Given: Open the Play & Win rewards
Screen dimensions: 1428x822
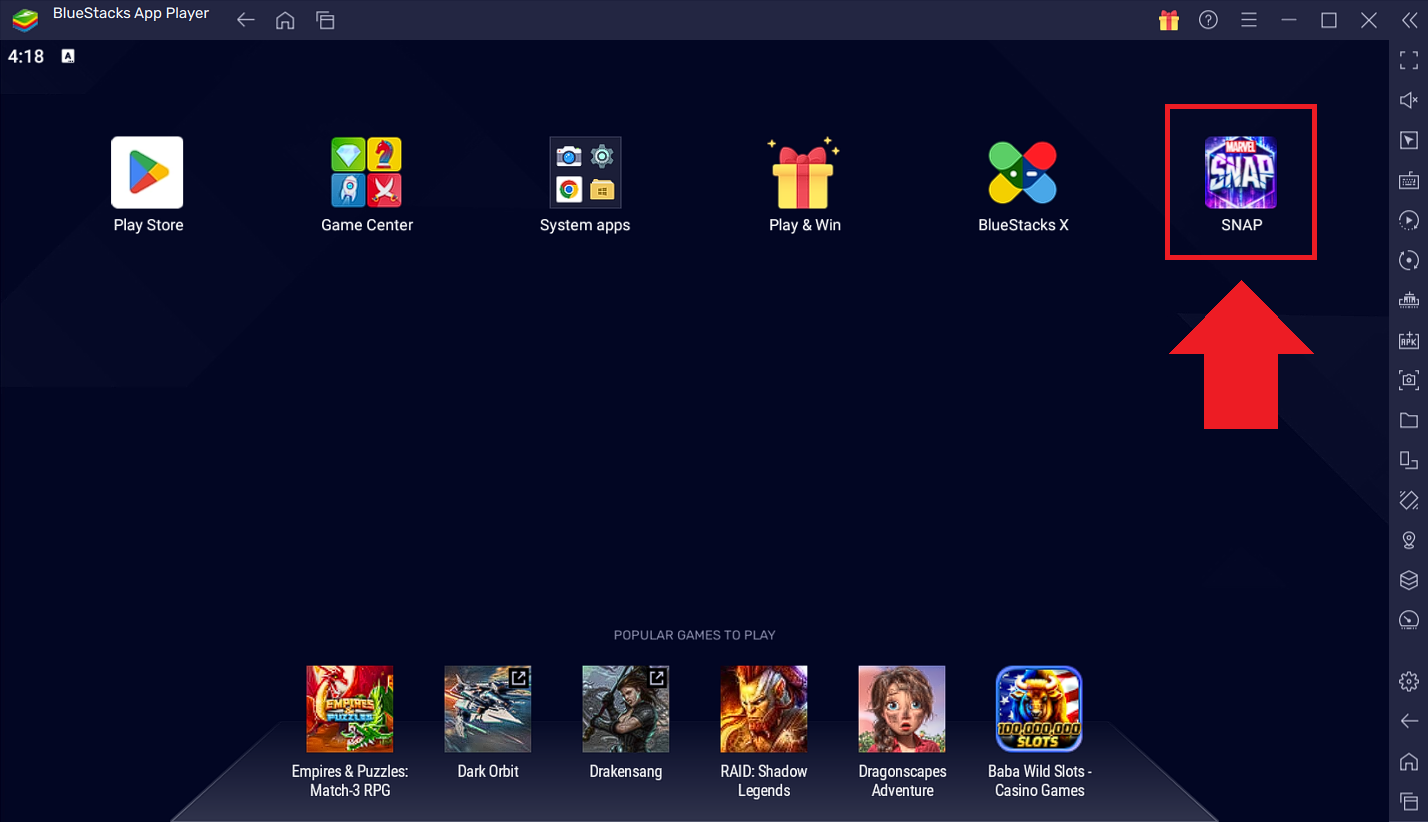Looking at the screenshot, I should click(804, 172).
